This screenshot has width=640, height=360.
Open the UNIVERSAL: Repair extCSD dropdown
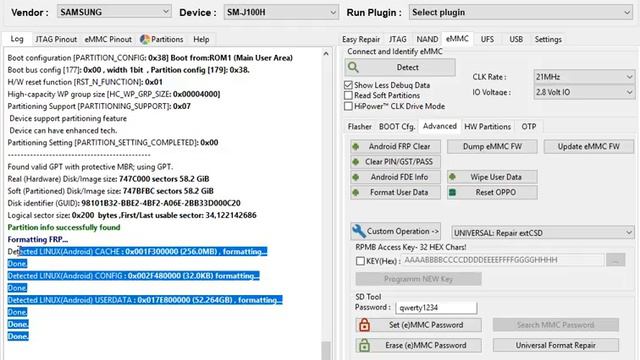[543, 233]
